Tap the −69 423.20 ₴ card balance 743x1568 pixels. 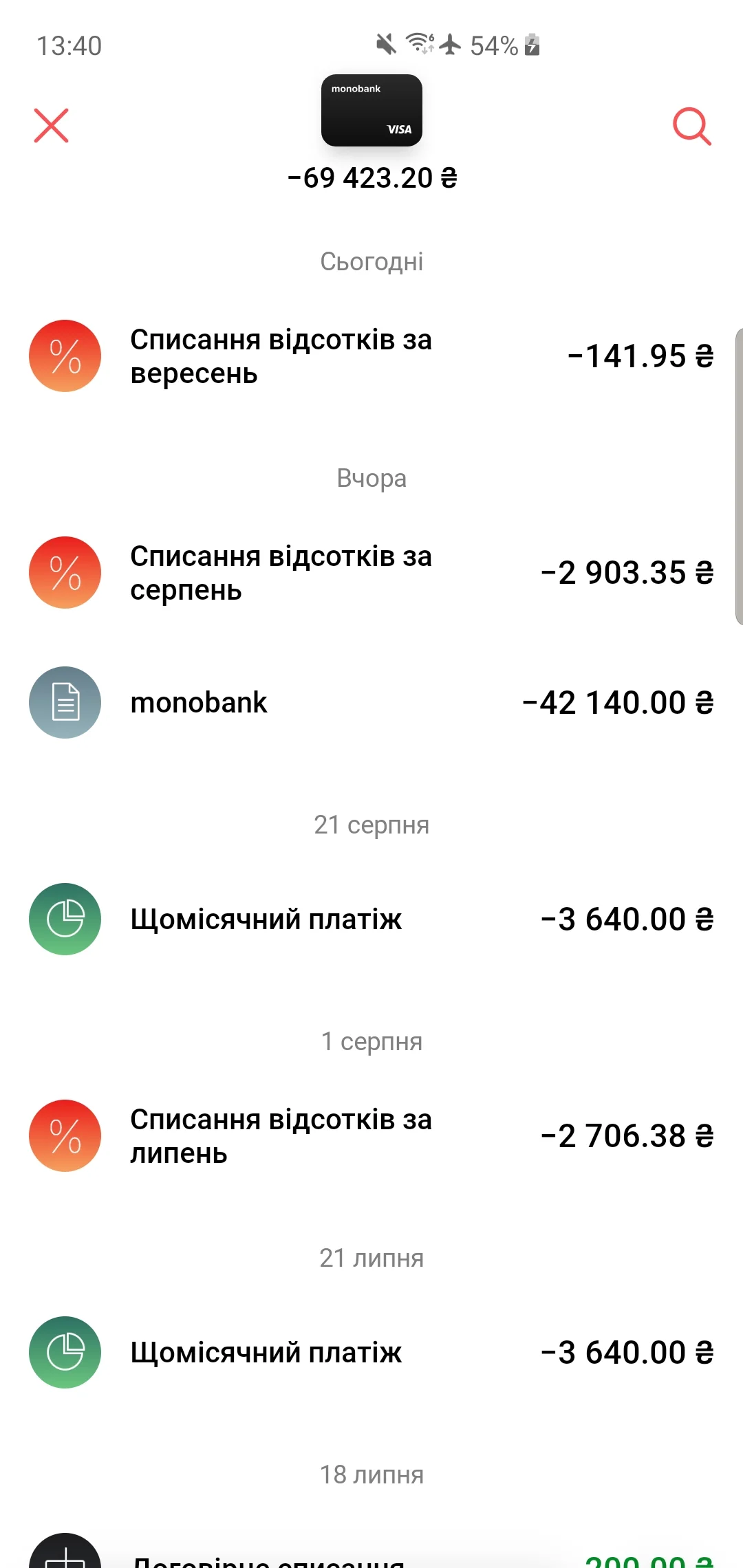pyautogui.click(x=372, y=178)
